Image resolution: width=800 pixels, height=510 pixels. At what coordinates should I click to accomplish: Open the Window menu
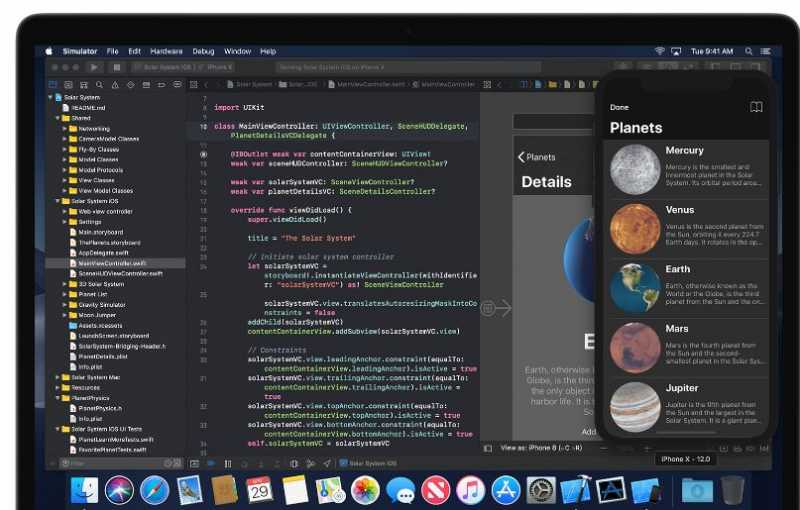(x=237, y=51)
